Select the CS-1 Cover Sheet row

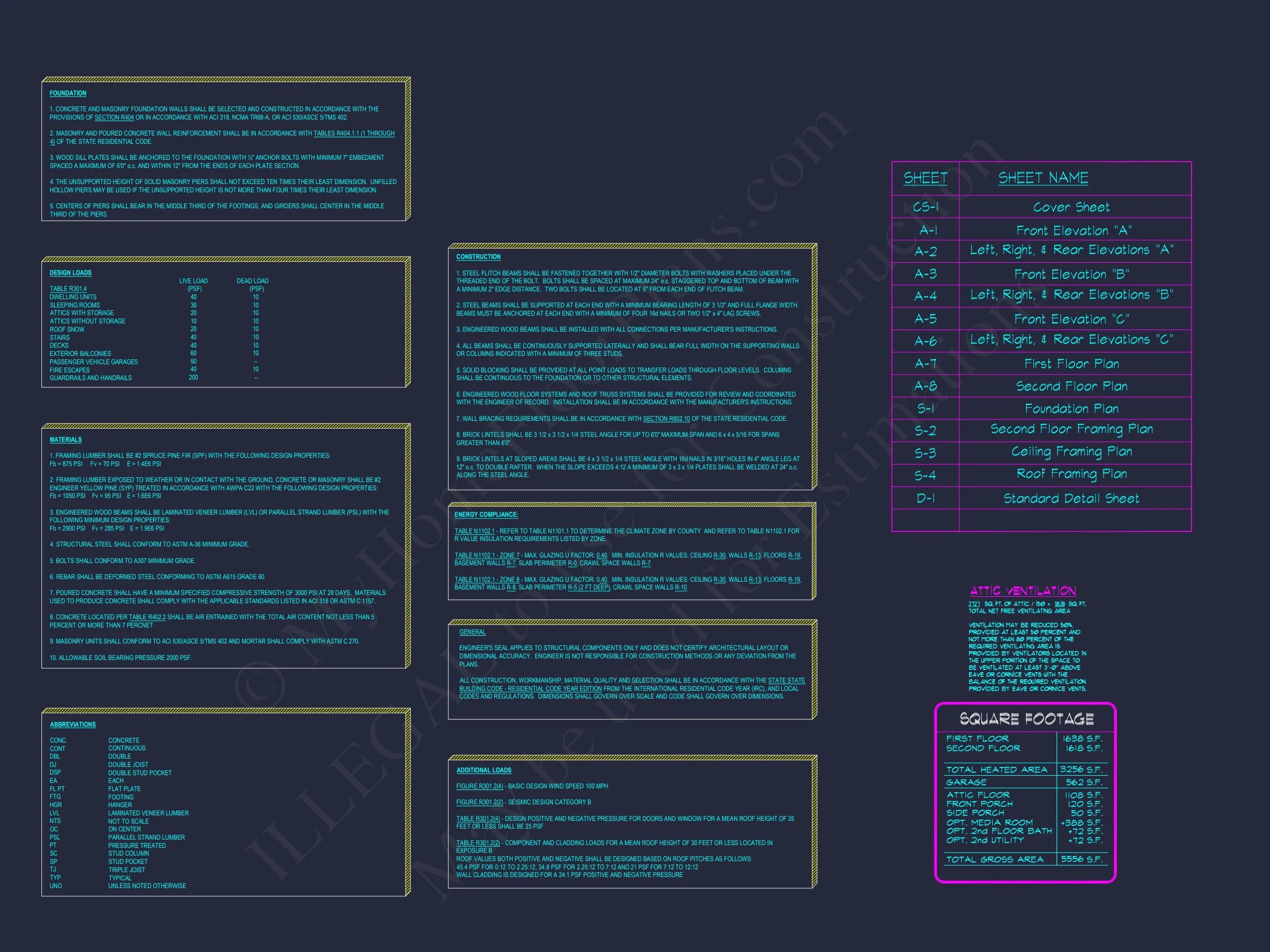[x=1071, y=207]
